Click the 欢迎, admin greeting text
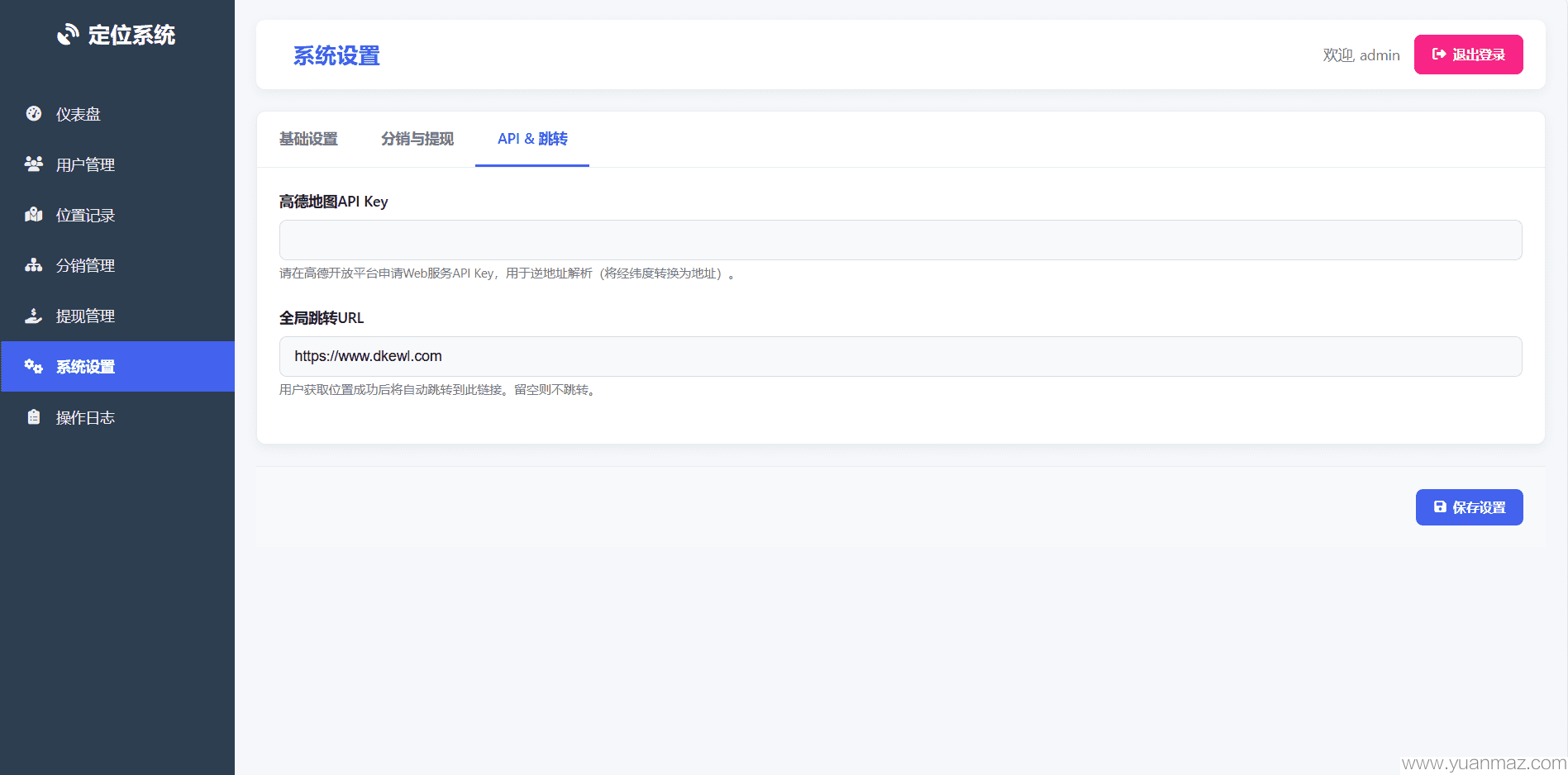The image size is (1568, 775). coord(1361,55)
